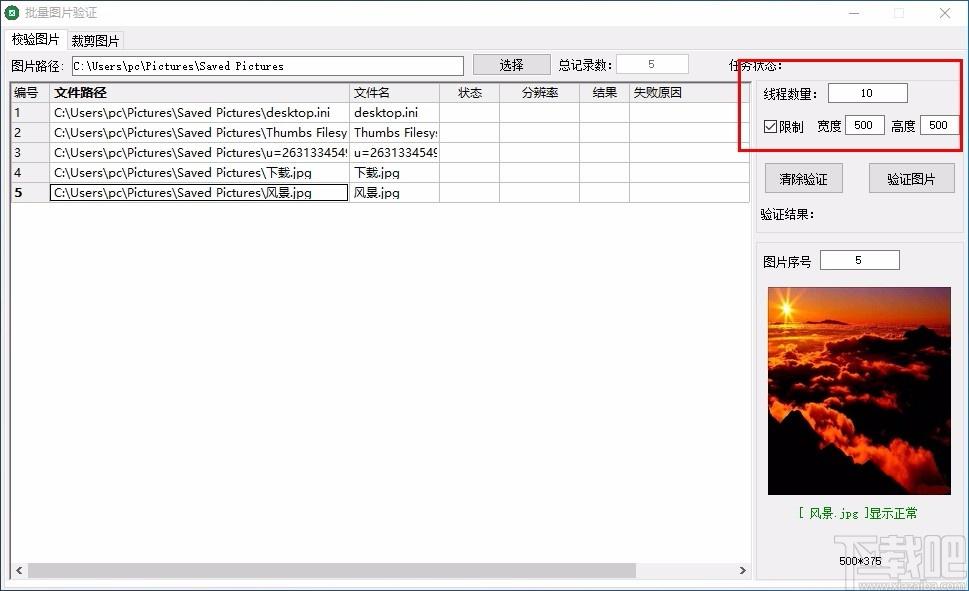Viewport: 969px width, 591px height.
Task: Click the 文件名 column header
Action: tap(394, 93)
